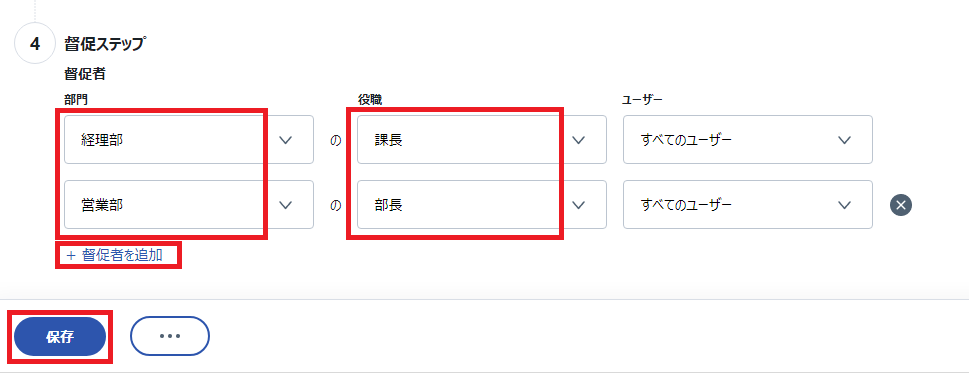This screenshot has width=969, height=373.
Task: Click the chevron arrow beside 部長
Action: click(x=578, y=205)
